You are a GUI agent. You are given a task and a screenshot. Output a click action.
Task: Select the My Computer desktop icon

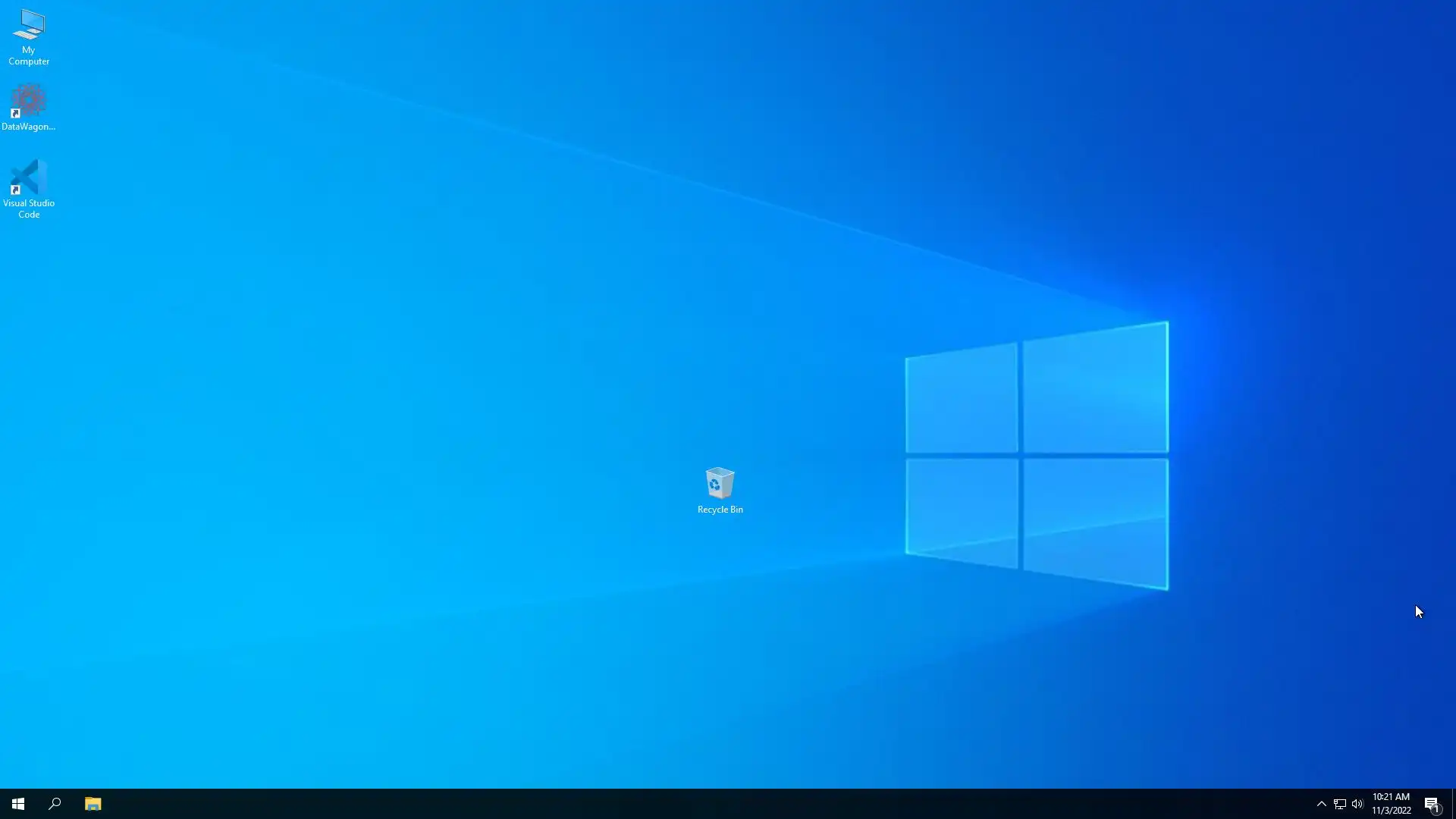point(29,25)
